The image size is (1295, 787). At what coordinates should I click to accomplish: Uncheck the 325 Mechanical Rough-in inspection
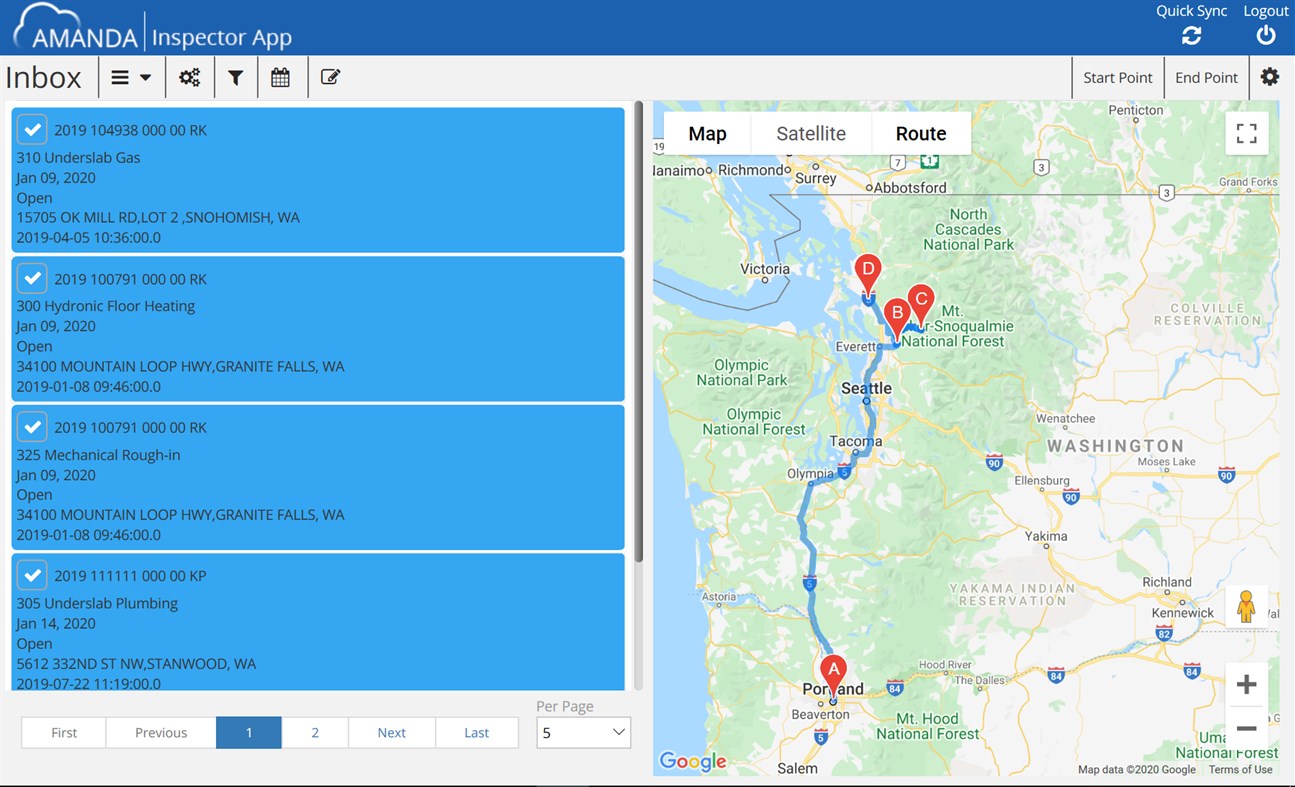pyautogui.click(x=32, y=427)
